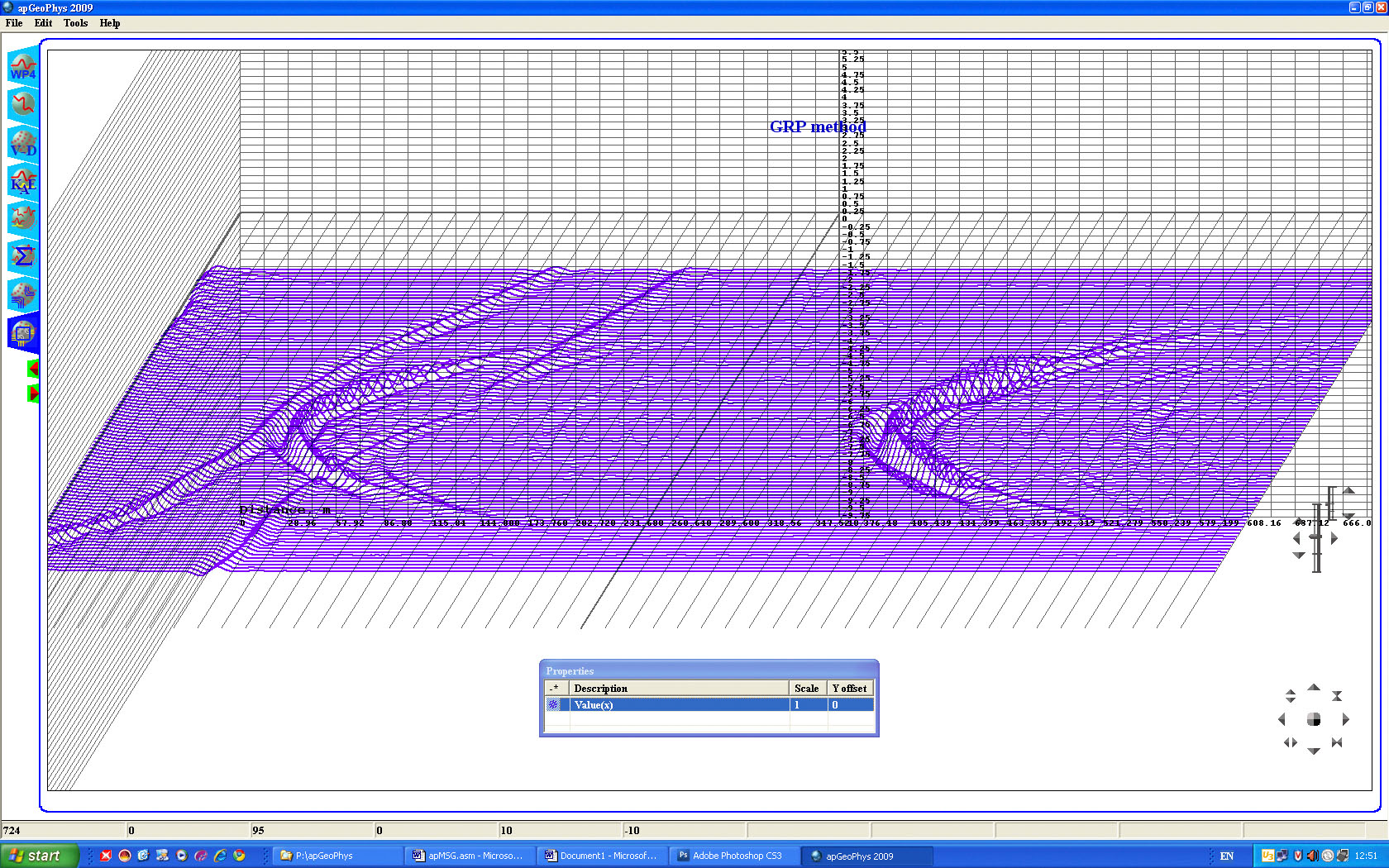Open the Sigma summation tool

[23, 256]
